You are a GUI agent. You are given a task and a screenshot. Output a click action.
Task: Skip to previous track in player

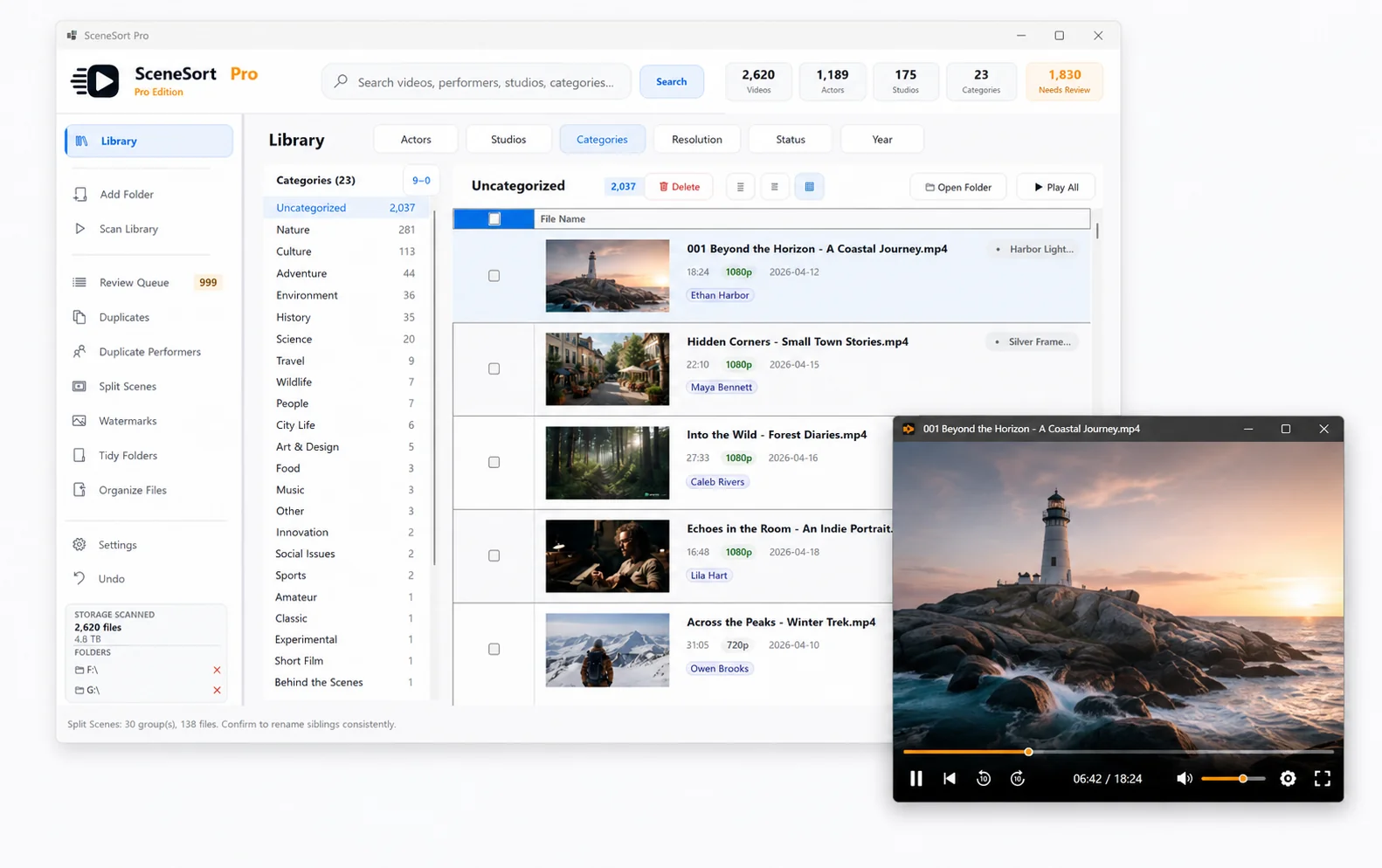pos(950,778)
